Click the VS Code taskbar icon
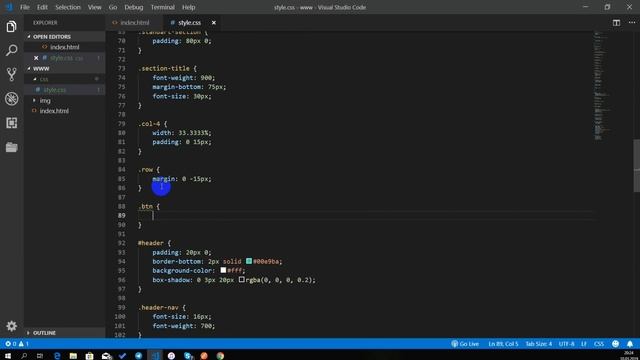 155,356
